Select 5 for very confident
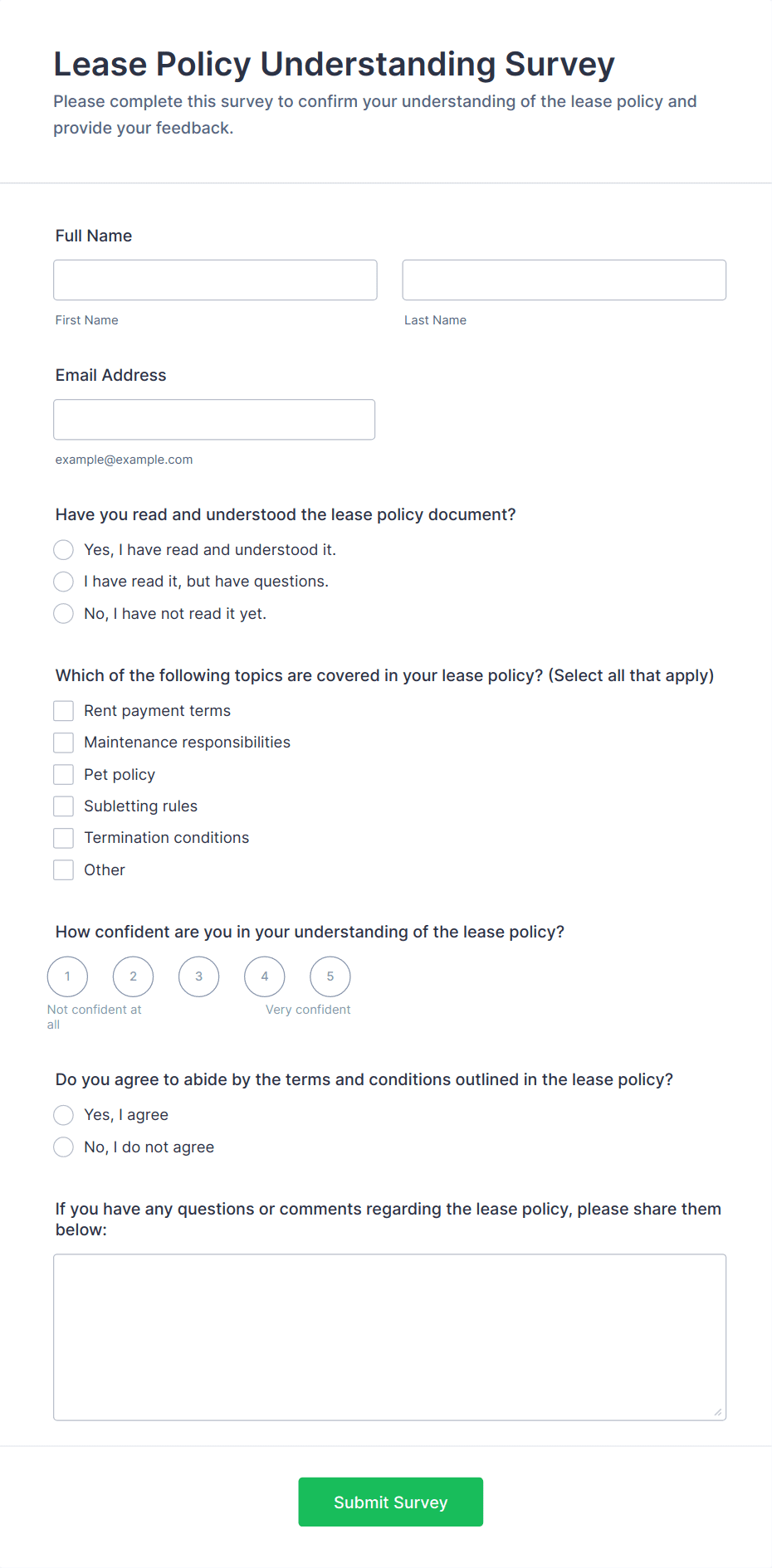Image resolution: width=772 pixels, height=1568 pixels. [x=330, y=976]
